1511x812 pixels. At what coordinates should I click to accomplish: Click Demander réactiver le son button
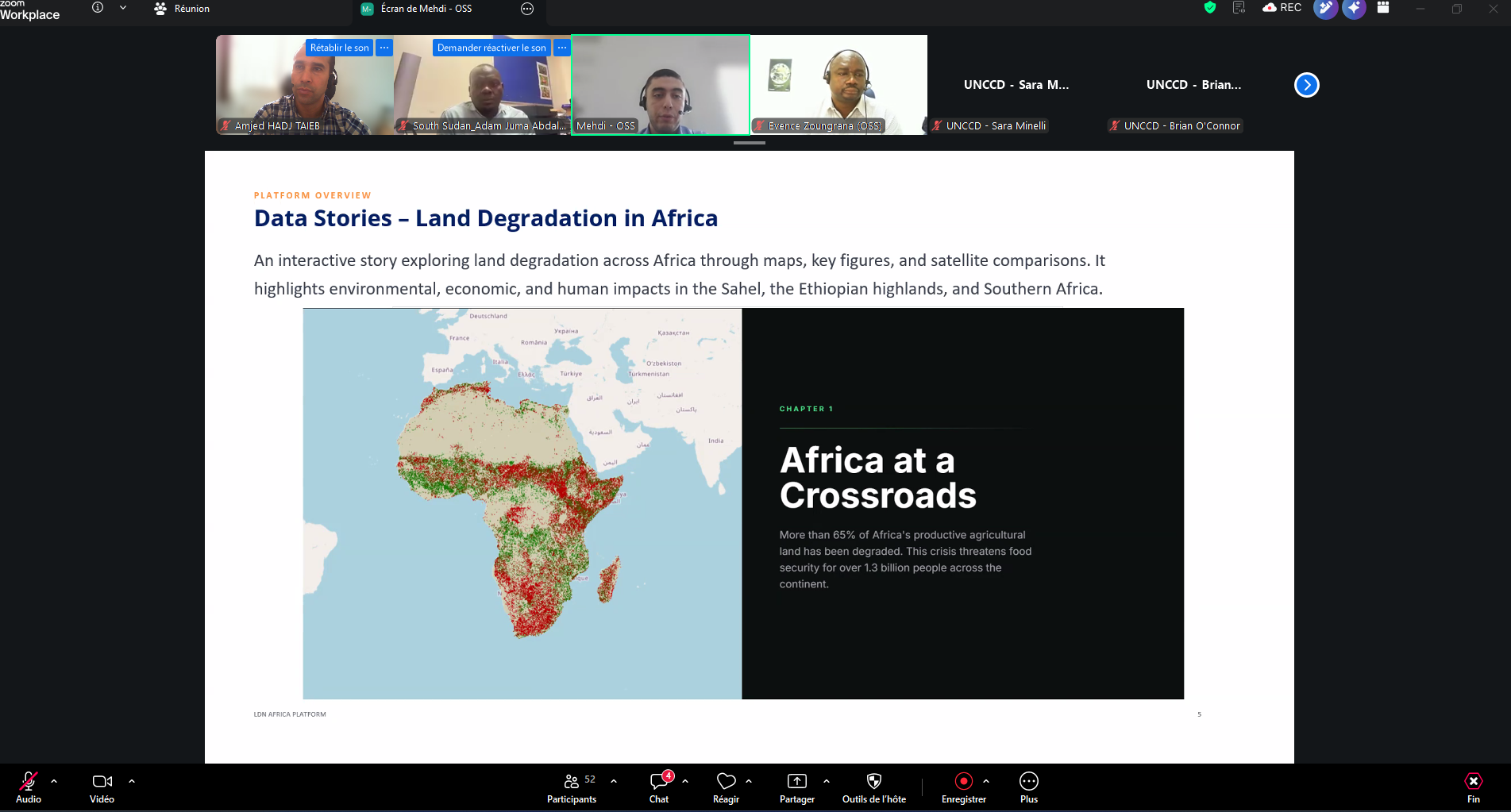point(491,48)
